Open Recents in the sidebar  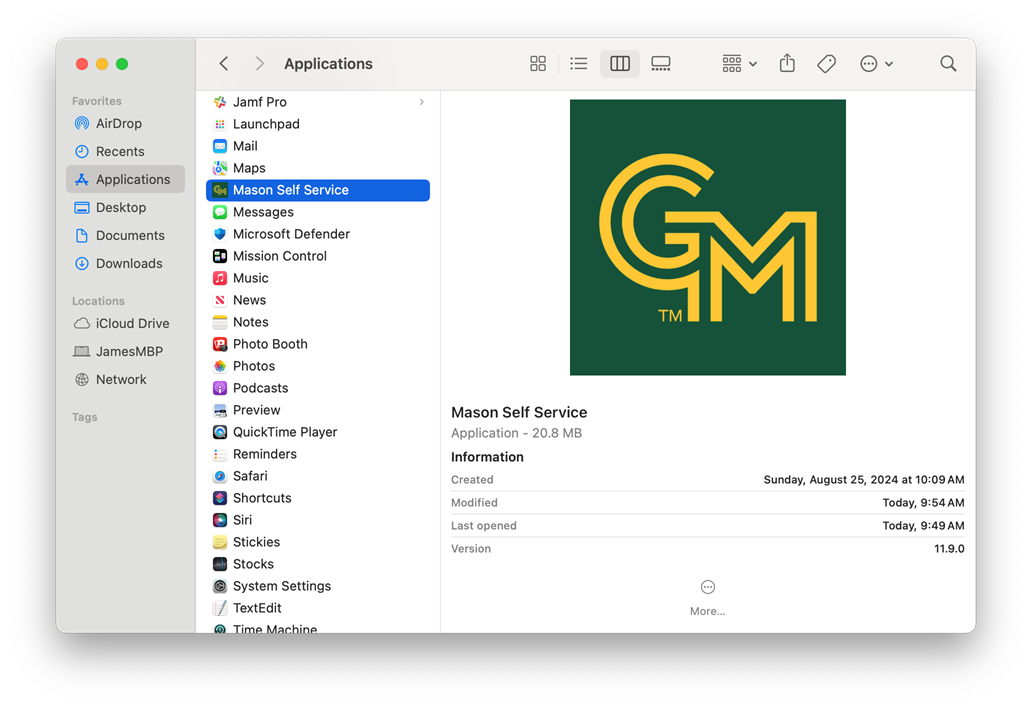point(125,151)
